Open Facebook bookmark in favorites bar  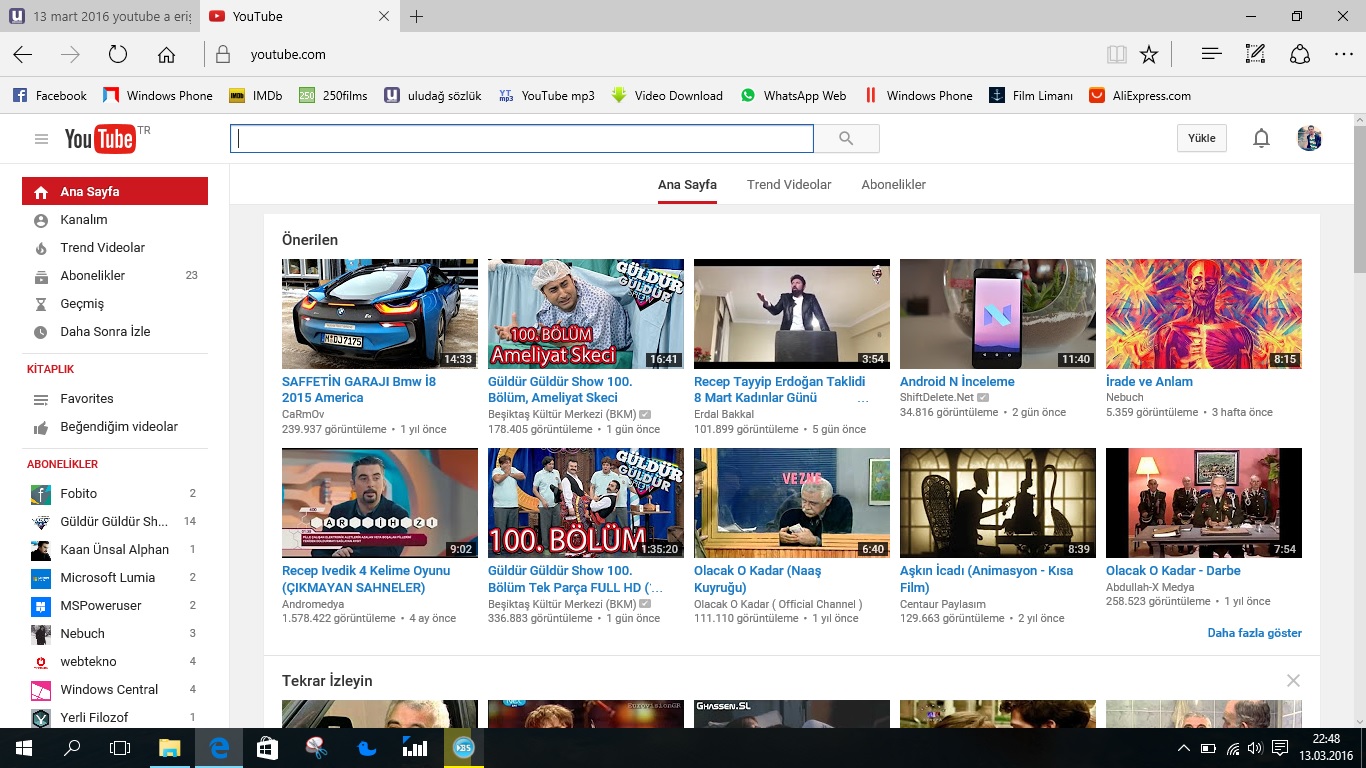pyautogui.click(x=49, y=96)
